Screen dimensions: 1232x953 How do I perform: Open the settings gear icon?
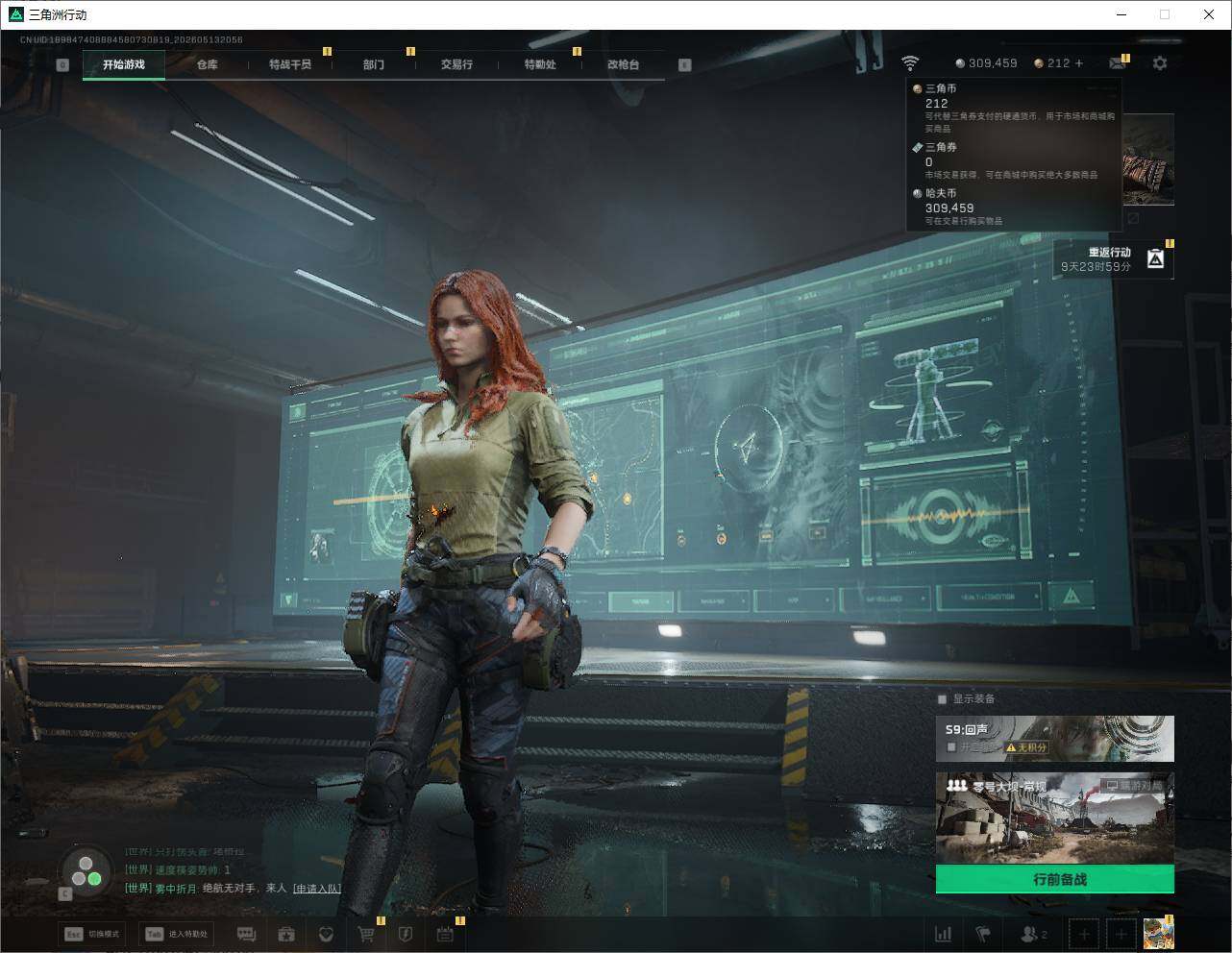click(x=1160, y=63)
